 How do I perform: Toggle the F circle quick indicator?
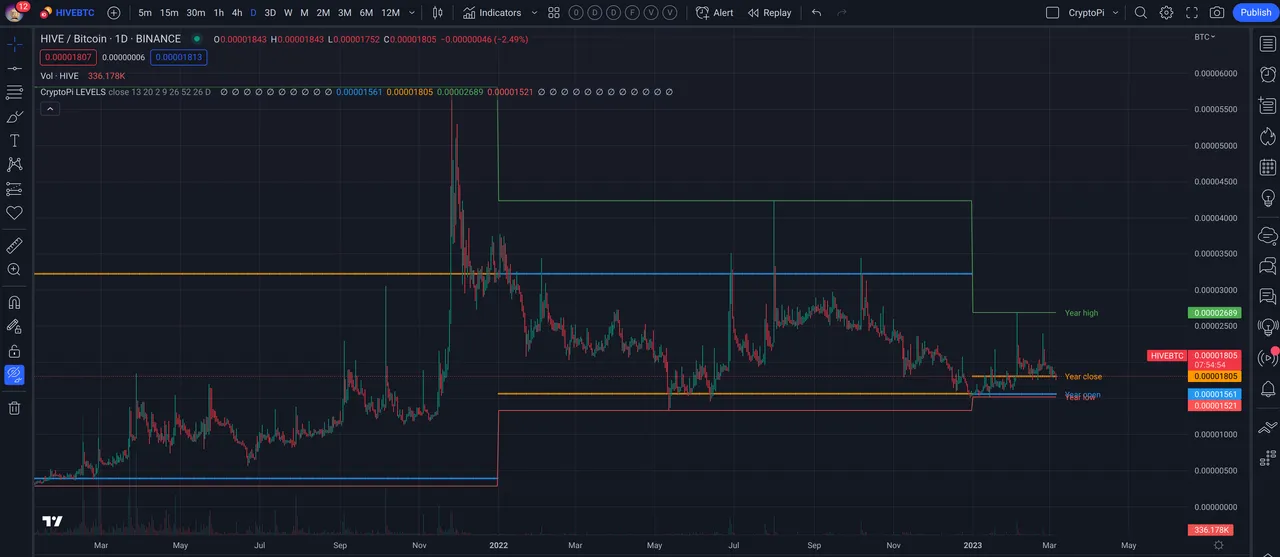click(632, 13)
